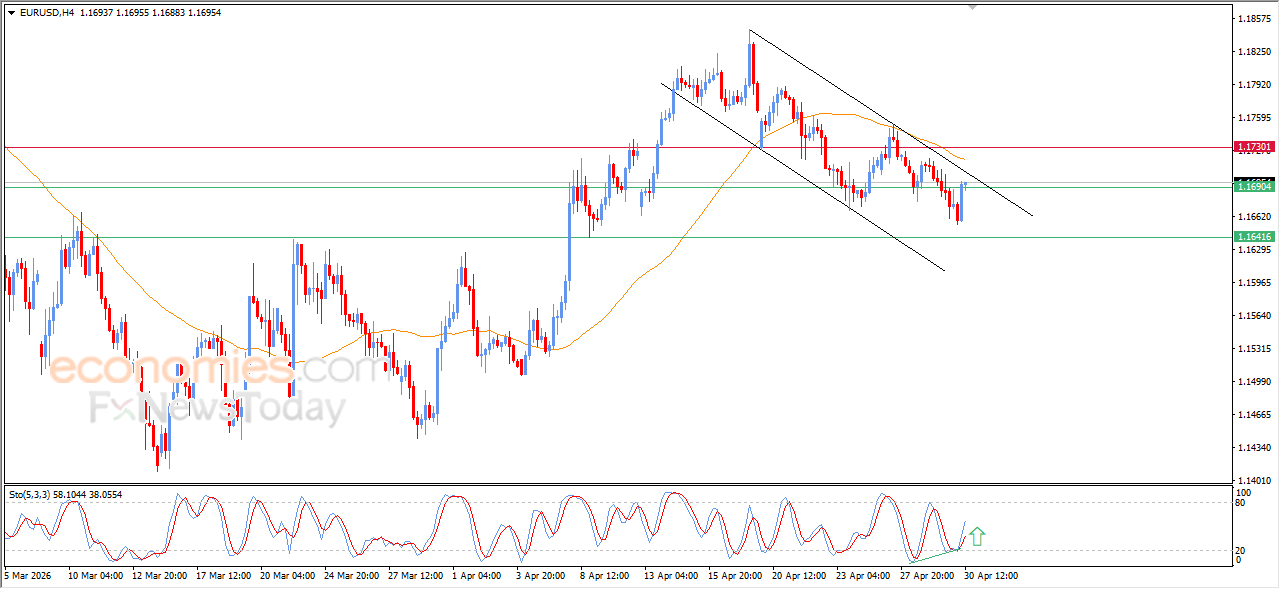The height and width of the screenshot is (589, 1280).
Task: Select the red 1.17301 price label
Action: tap(1254, 147)
